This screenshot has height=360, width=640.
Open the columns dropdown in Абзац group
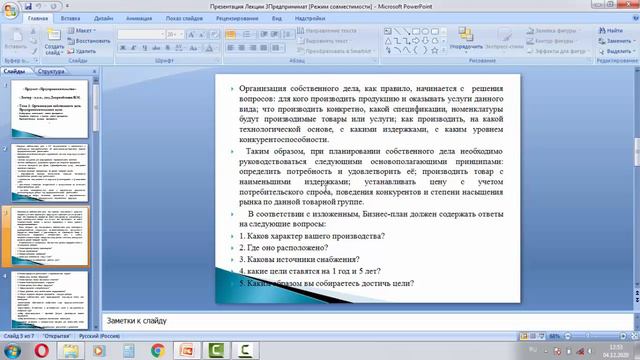(x=277, y=48)
